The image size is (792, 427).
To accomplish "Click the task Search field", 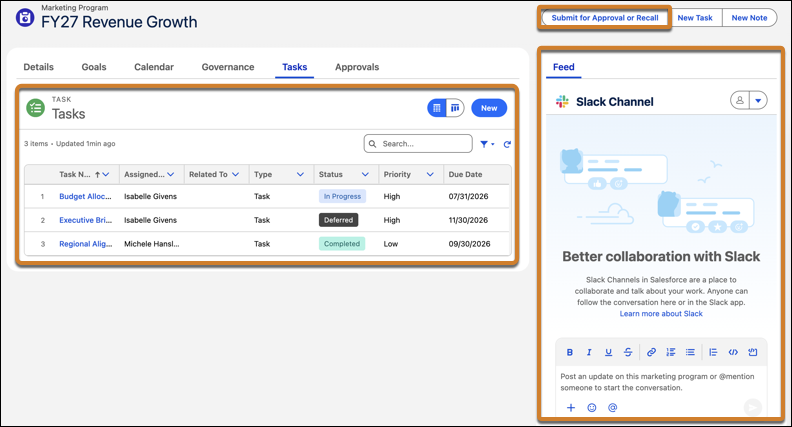I will (418, 144).
